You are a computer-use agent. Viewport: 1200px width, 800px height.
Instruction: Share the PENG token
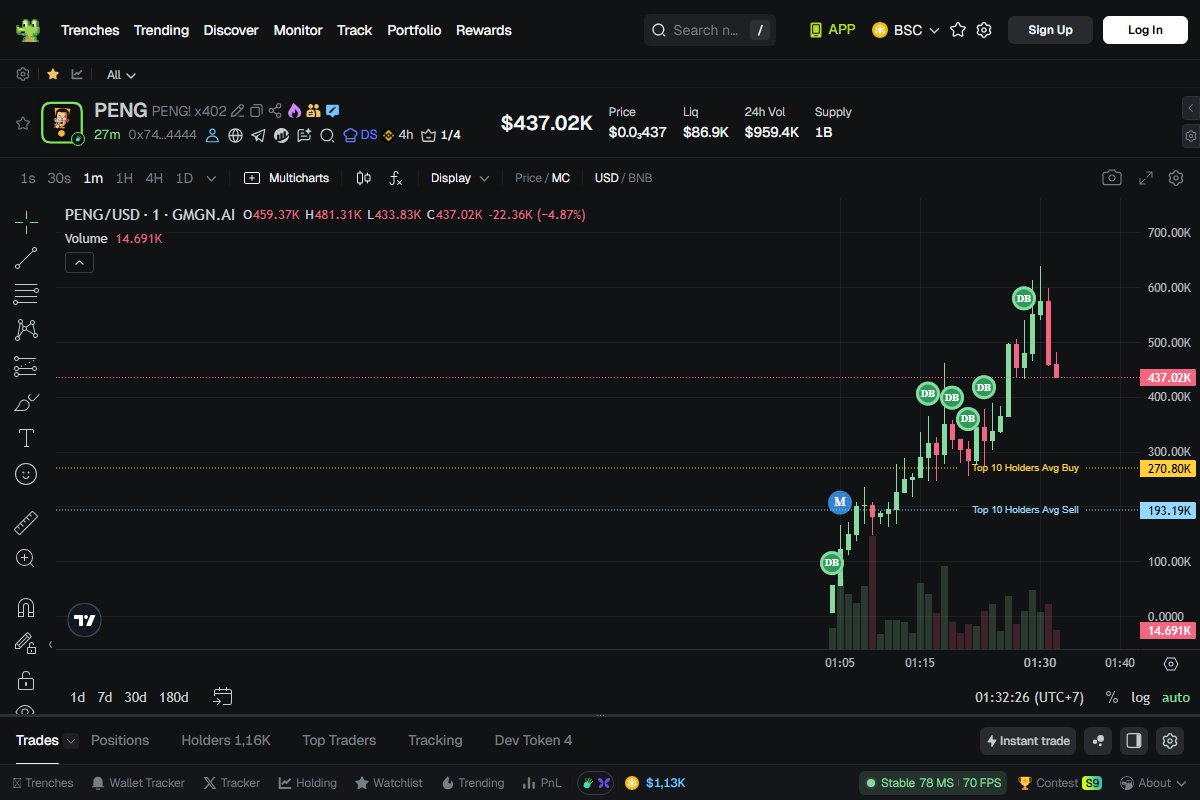[275, 111]
